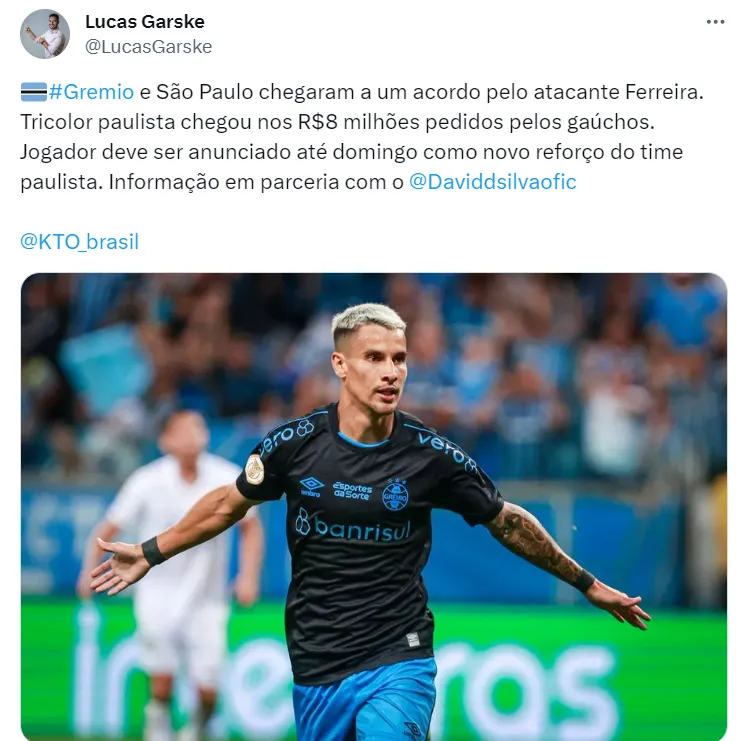Click the @LucasGarske handle
Screen dimensions: 740x741
148,47
